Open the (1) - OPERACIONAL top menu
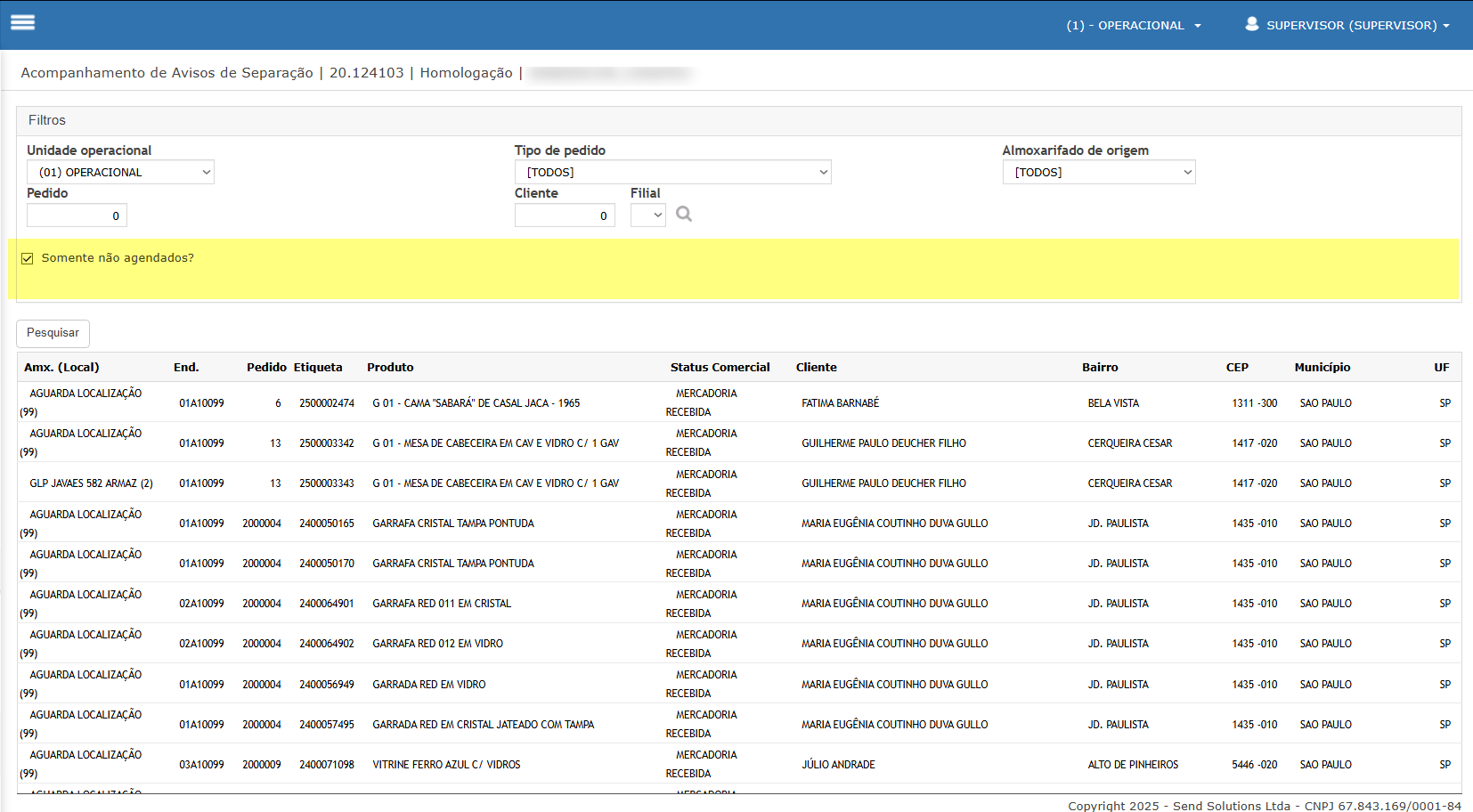This screenshot has width=1473, height=812. pos(1133,26)
